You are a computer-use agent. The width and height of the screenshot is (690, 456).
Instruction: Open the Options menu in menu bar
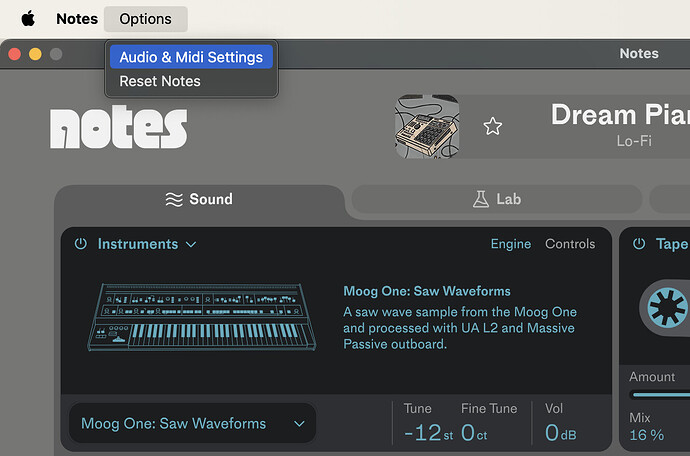point(146,19)
